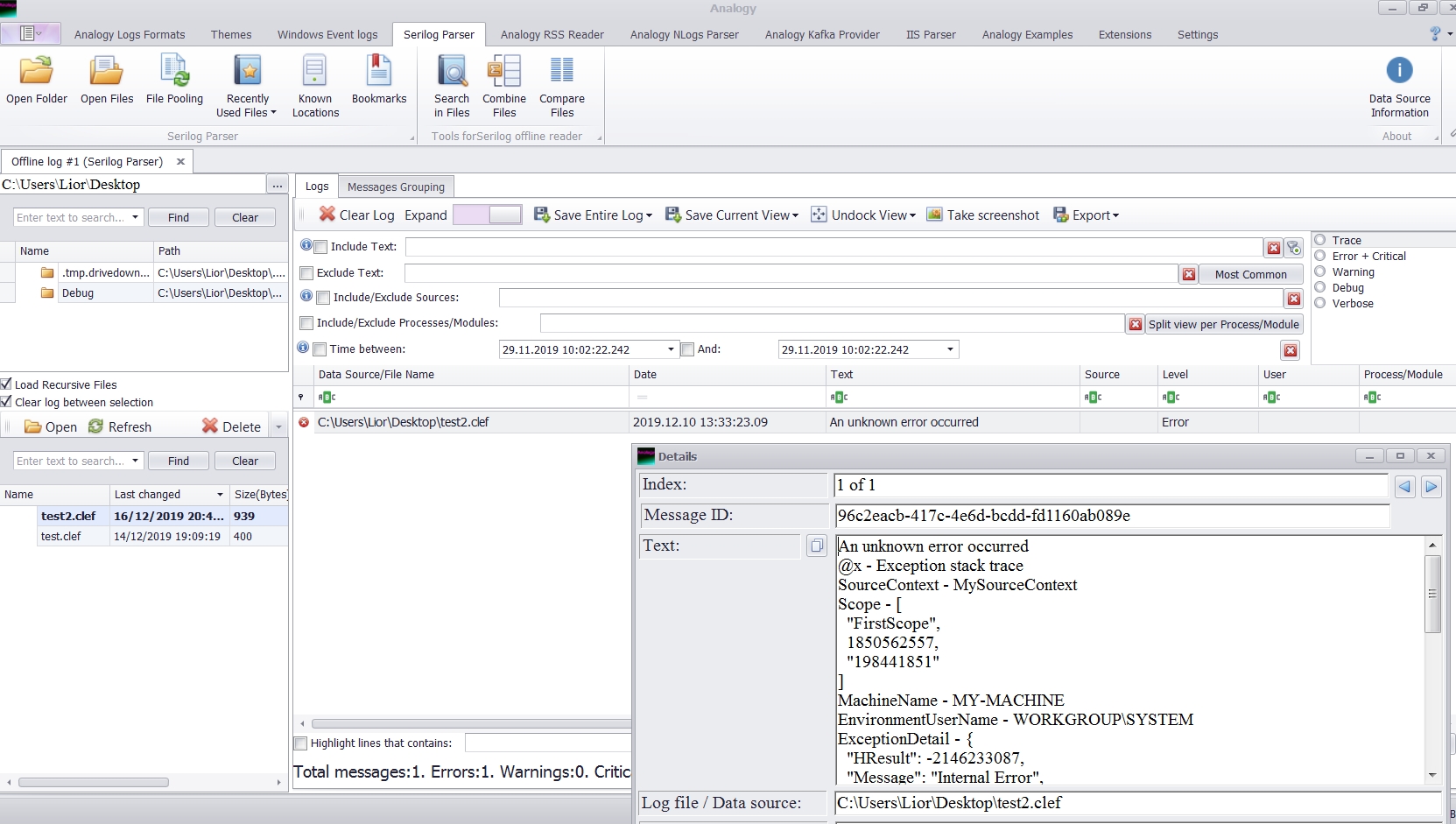Enable the Exclude Text checkbox
Image resolution: width=1456 pixels, height=824 pixels.
[x=306, y=273]
